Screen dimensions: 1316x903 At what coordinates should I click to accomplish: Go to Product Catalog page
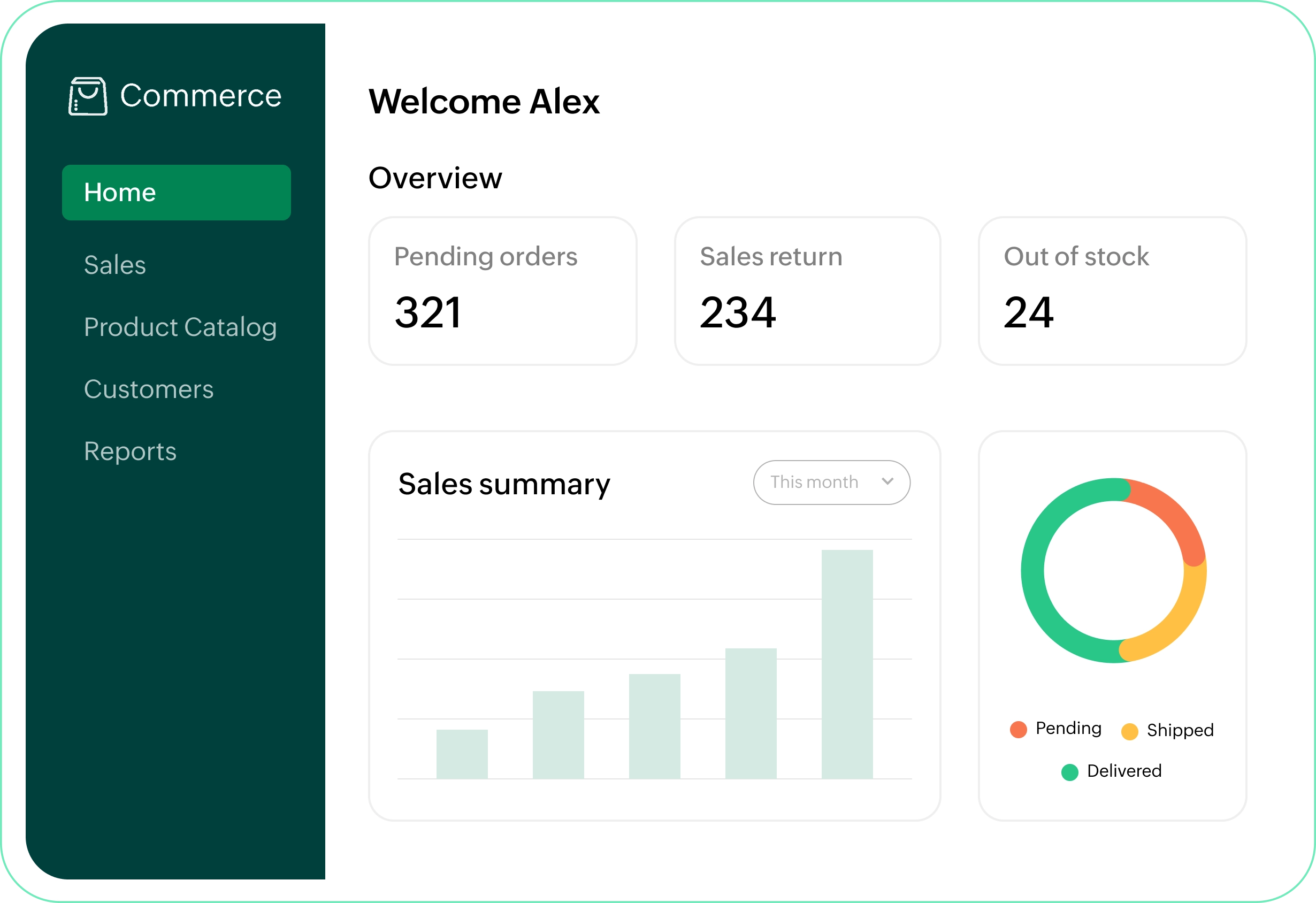pyautogui.click(x=180, y=327)
